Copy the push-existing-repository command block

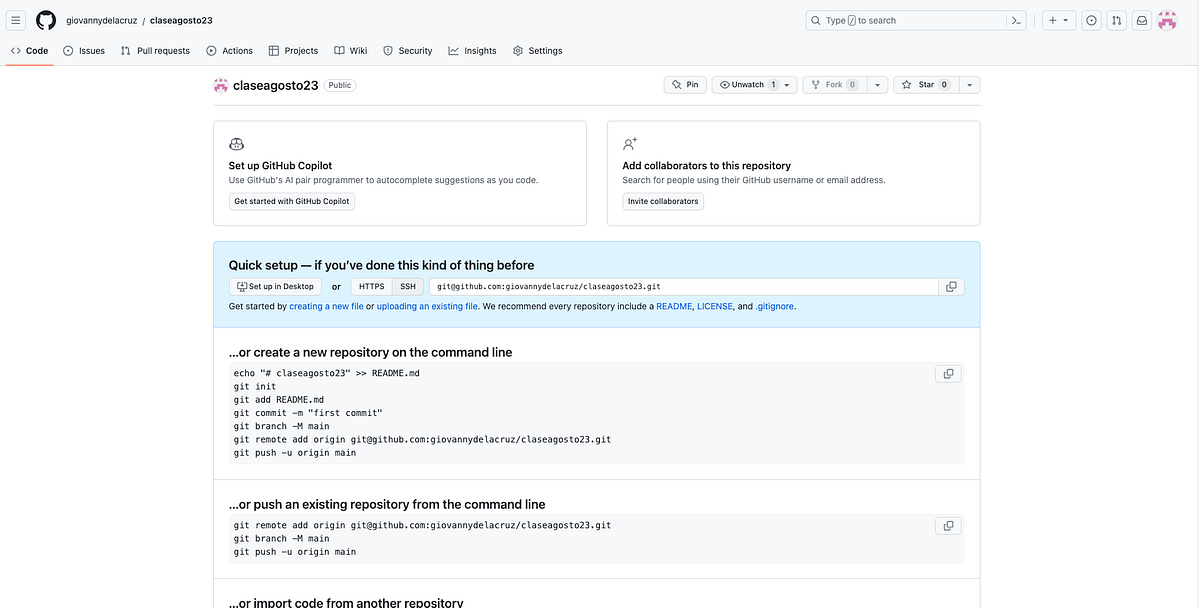(947, 525)
